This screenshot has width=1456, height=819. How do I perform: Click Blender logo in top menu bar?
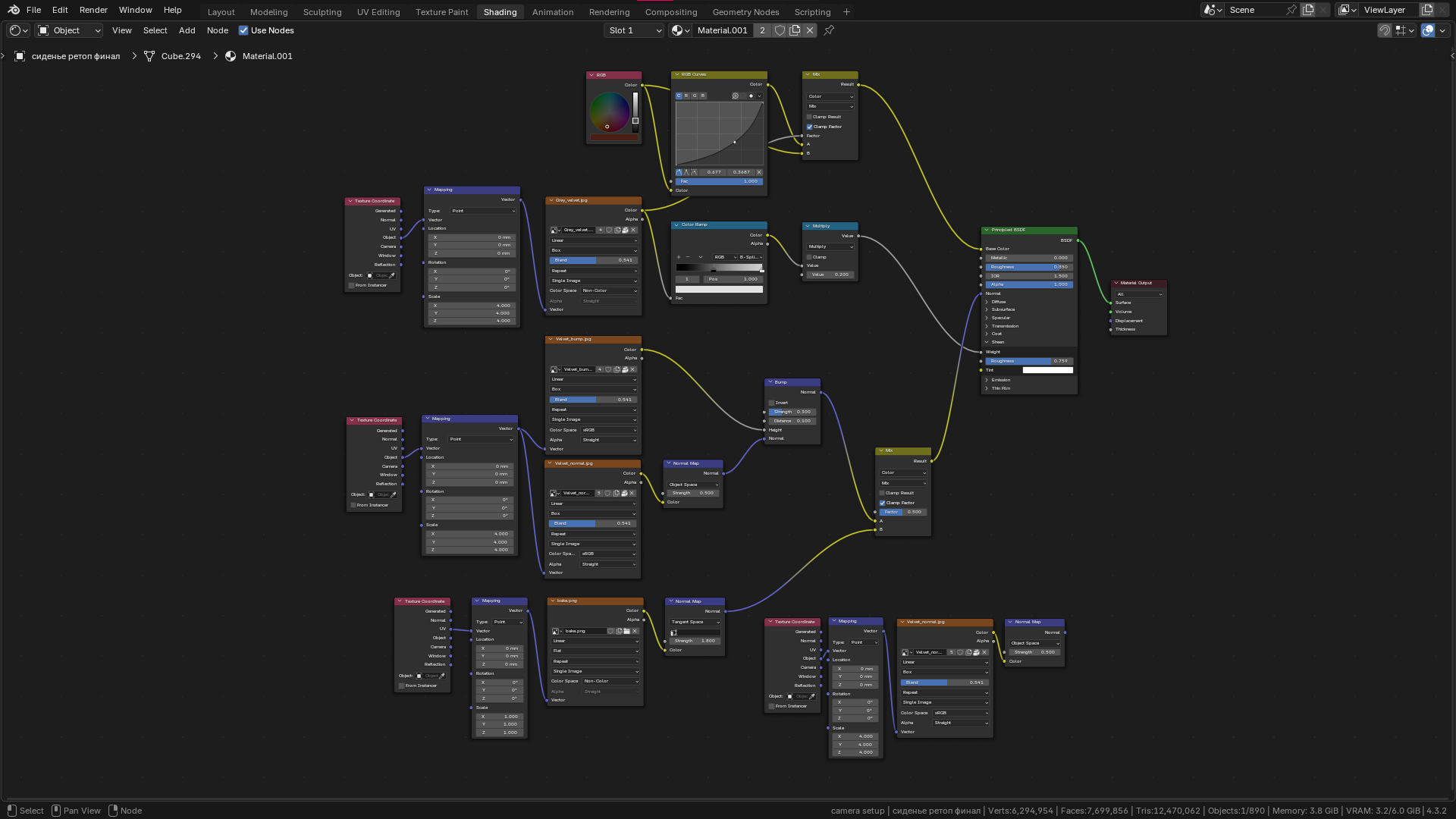click(14, 10)
